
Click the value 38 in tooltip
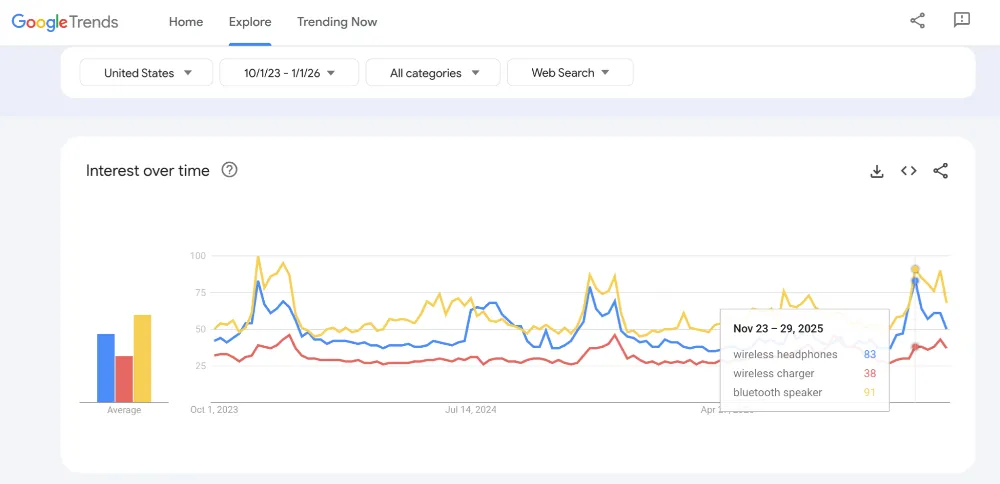[870, 373]
